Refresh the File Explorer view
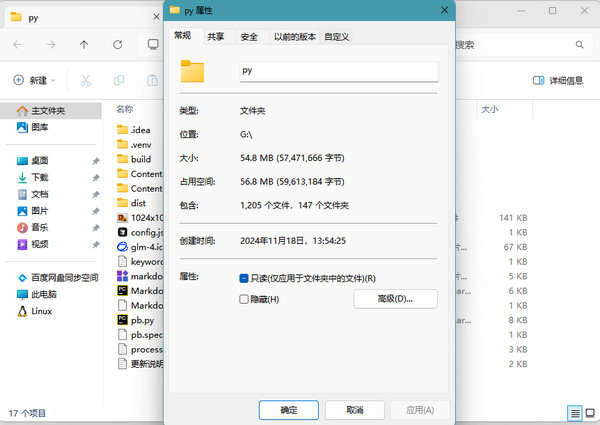The height and width of the screenshot is (425, 600). click(117, 45)
